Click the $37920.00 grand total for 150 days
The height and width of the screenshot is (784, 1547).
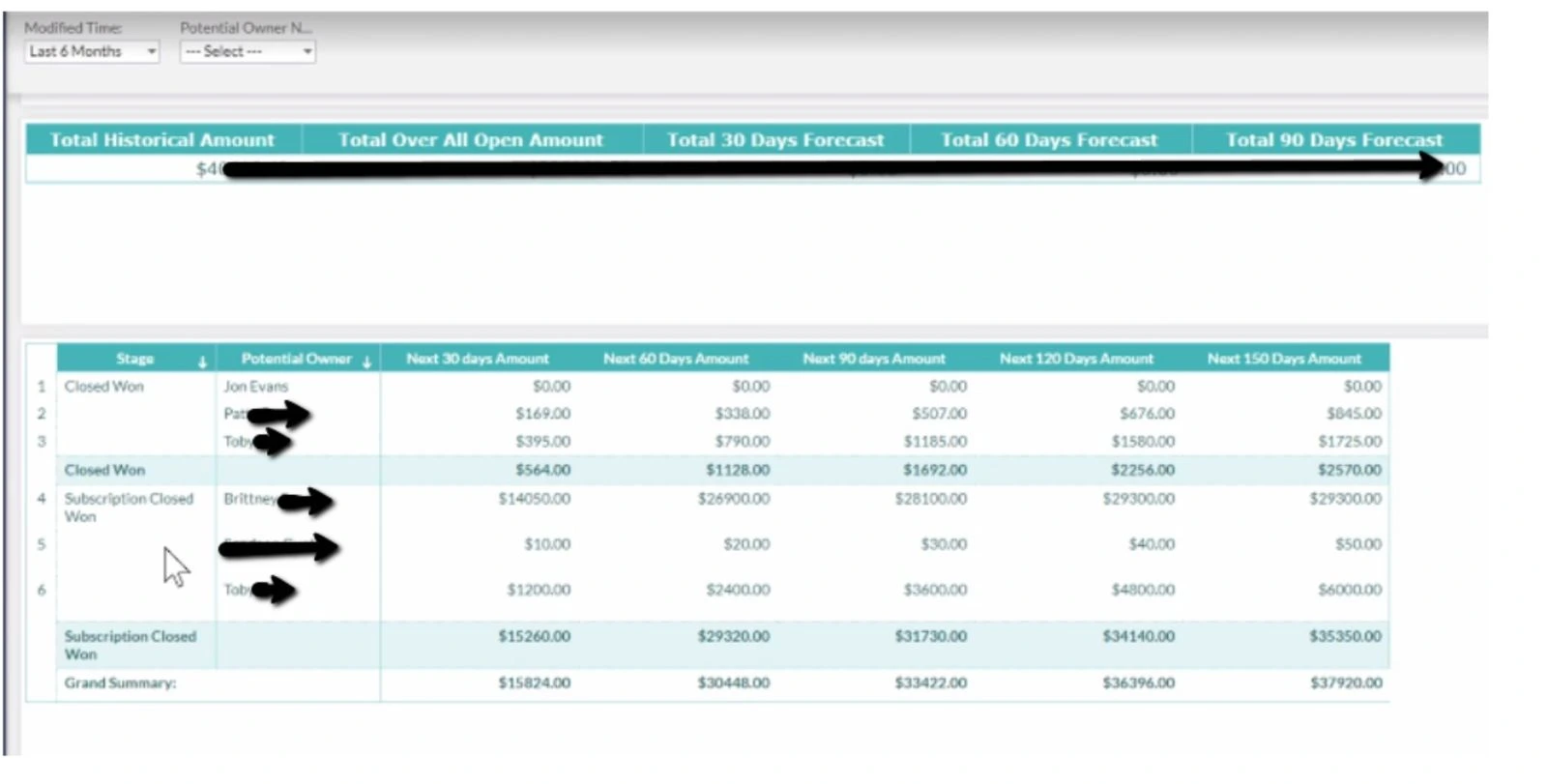[x=1346, y=683]
